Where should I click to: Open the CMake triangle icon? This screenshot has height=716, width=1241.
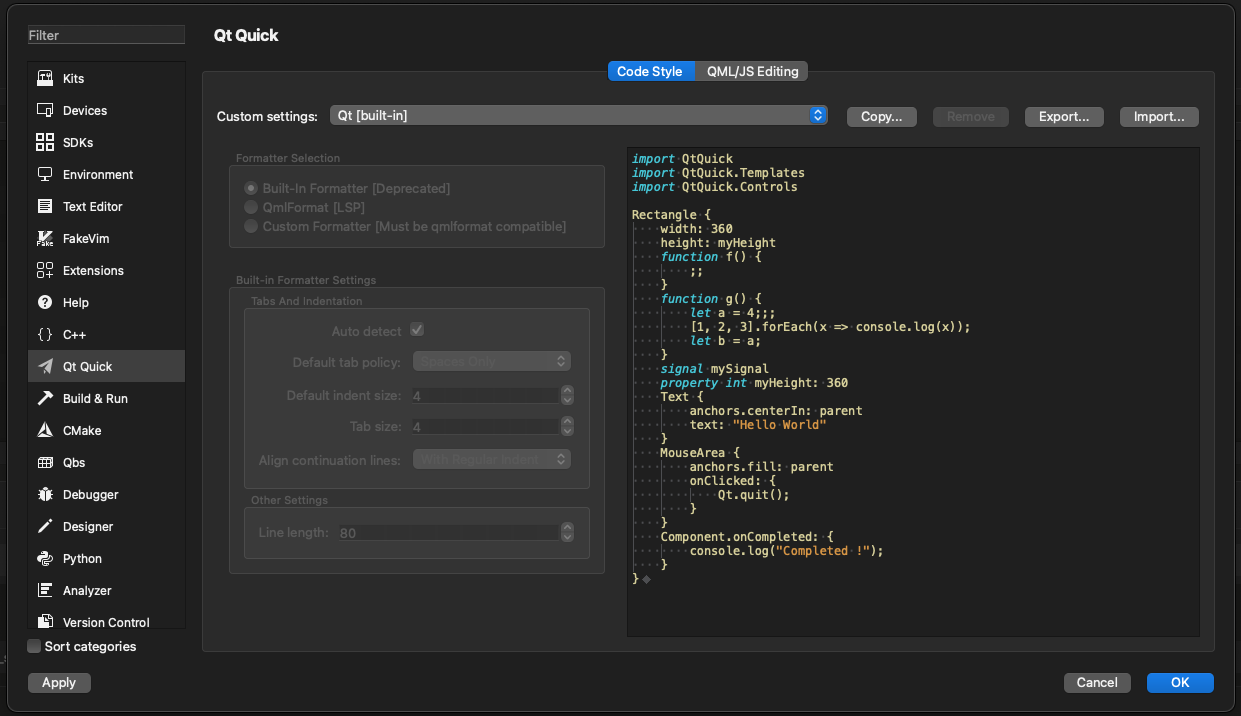[x=45, y=430]
